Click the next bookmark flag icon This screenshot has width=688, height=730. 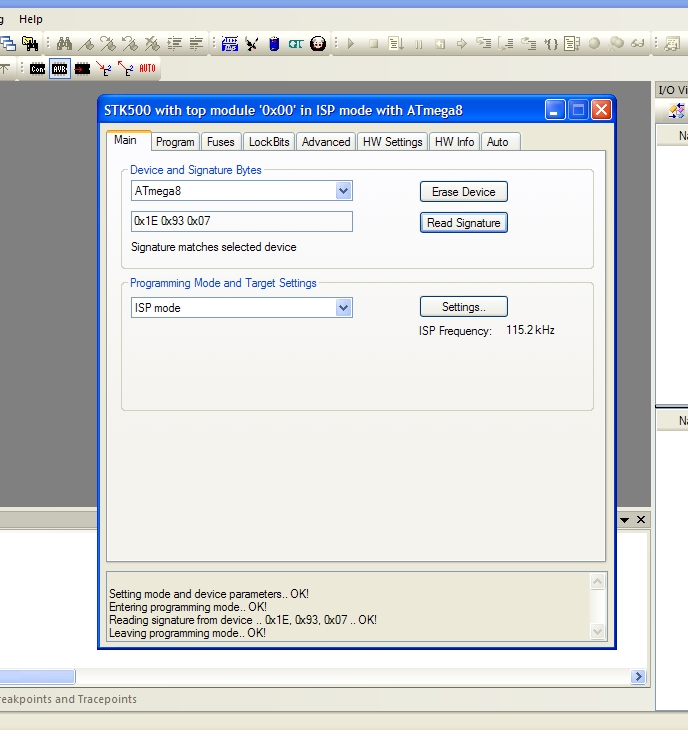coord(108,44)
